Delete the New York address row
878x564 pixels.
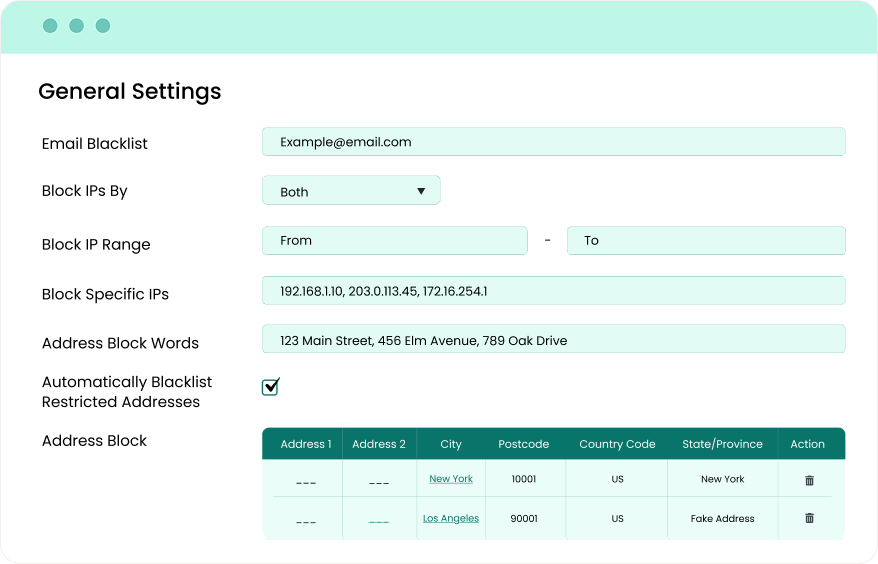[x=809, y=480]
